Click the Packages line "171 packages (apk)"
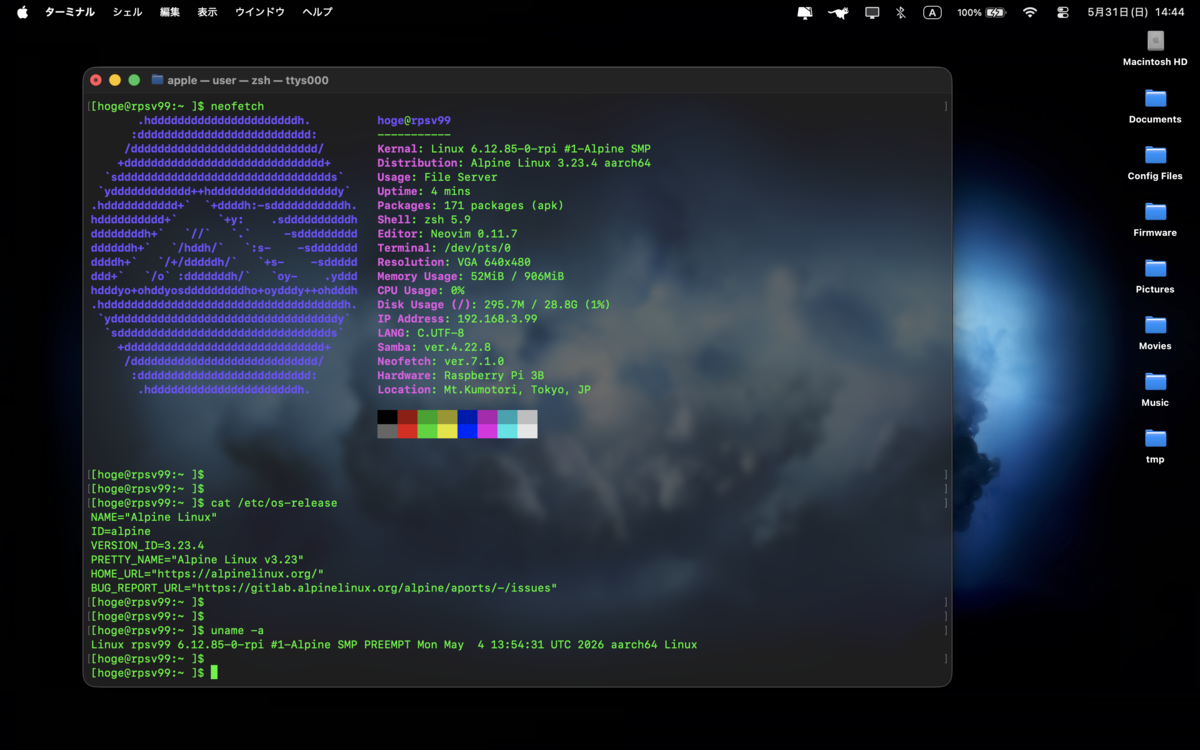Image resolution: width=1200 pixels, height=750 pixels. [470, 206]
